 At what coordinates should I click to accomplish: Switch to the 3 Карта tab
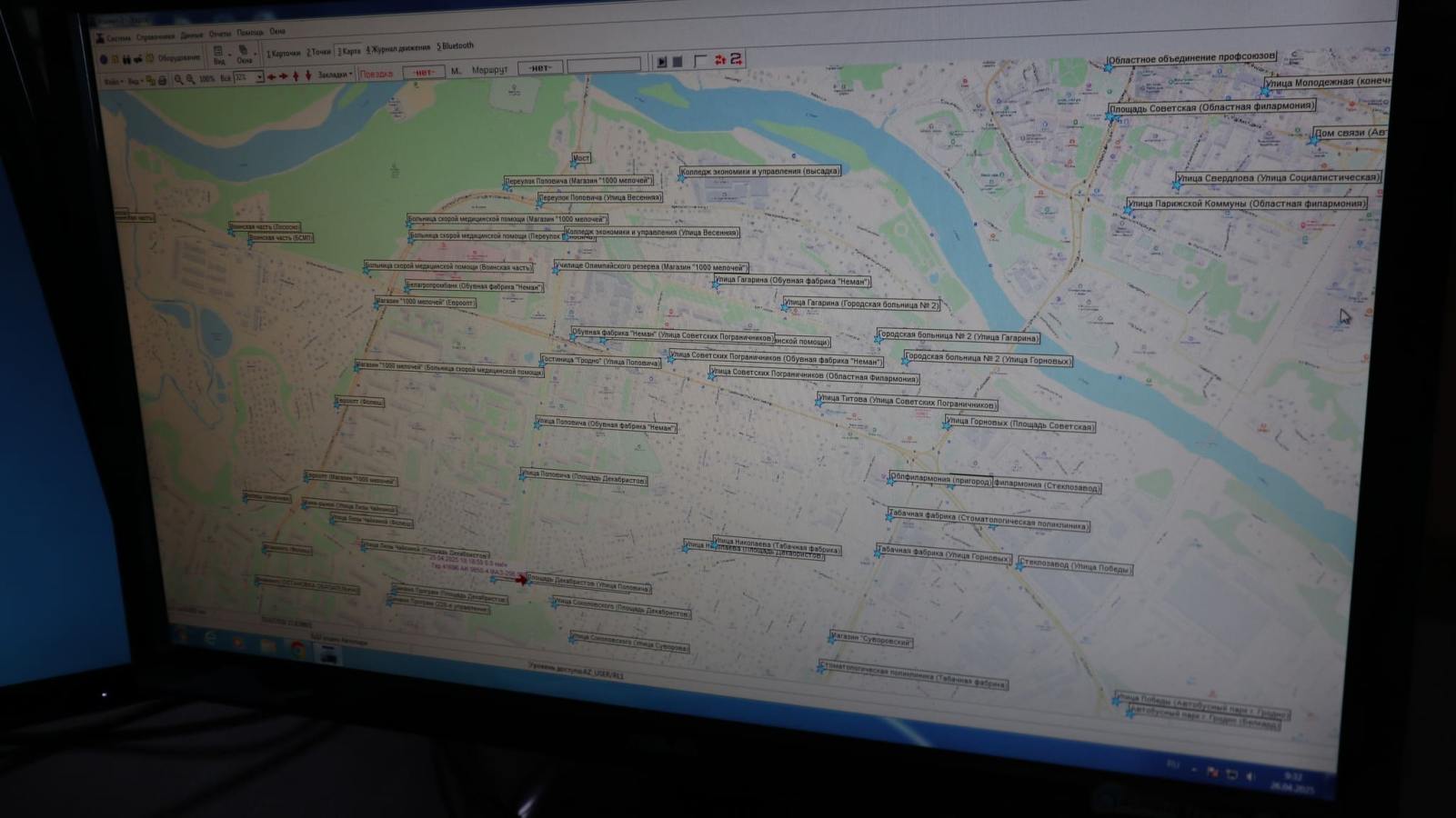coord(349,51)
